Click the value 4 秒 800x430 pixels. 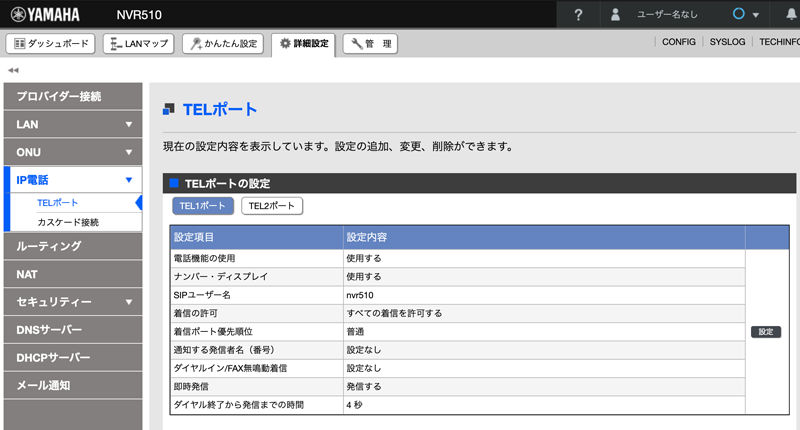[354, 404]
